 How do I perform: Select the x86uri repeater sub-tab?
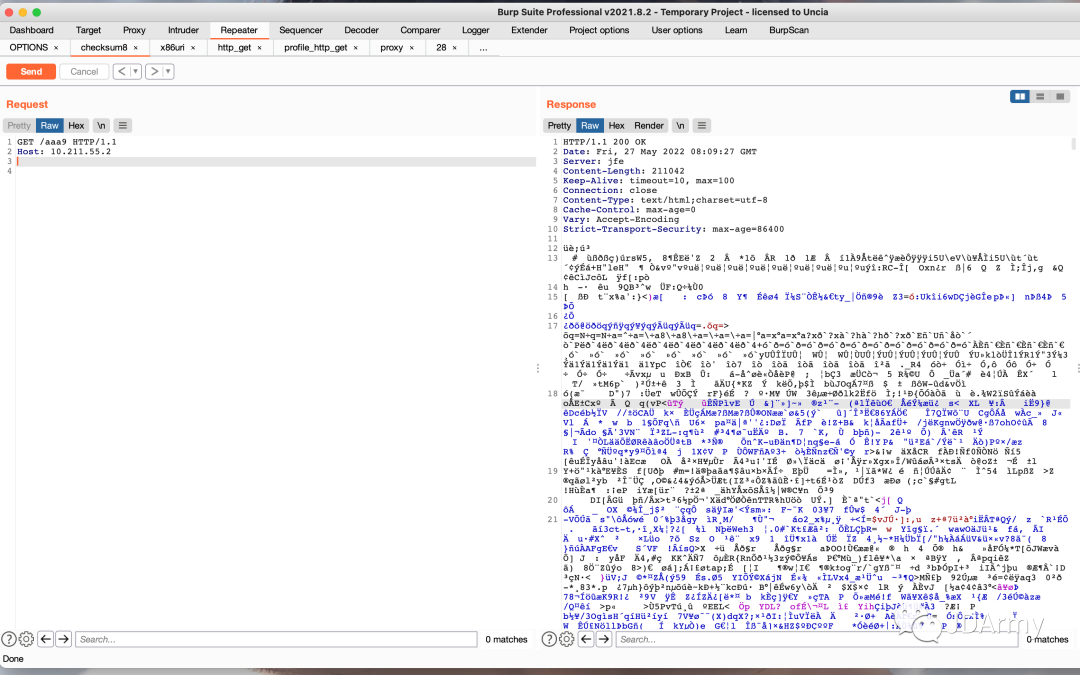172,48
